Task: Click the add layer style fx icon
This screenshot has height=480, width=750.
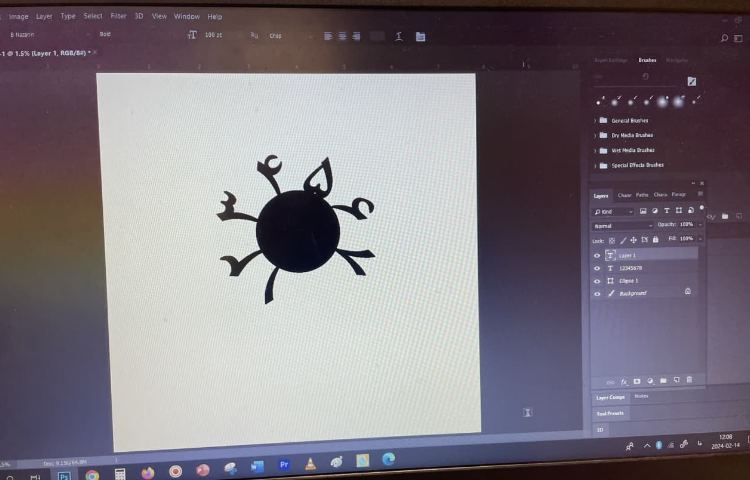Action: pyautogui.click(x=623, y=381)
